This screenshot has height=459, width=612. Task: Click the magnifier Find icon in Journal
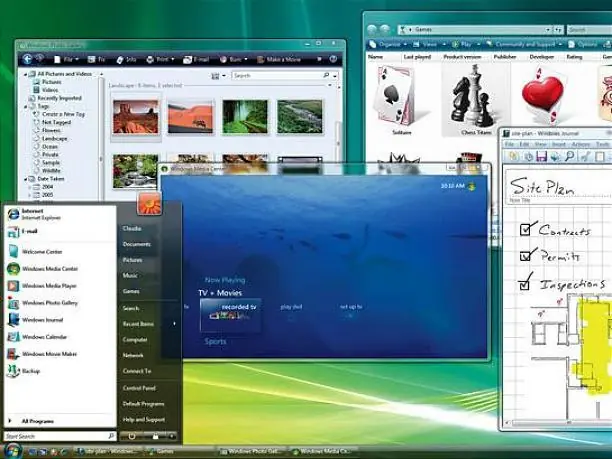click(x=569, y=156)
